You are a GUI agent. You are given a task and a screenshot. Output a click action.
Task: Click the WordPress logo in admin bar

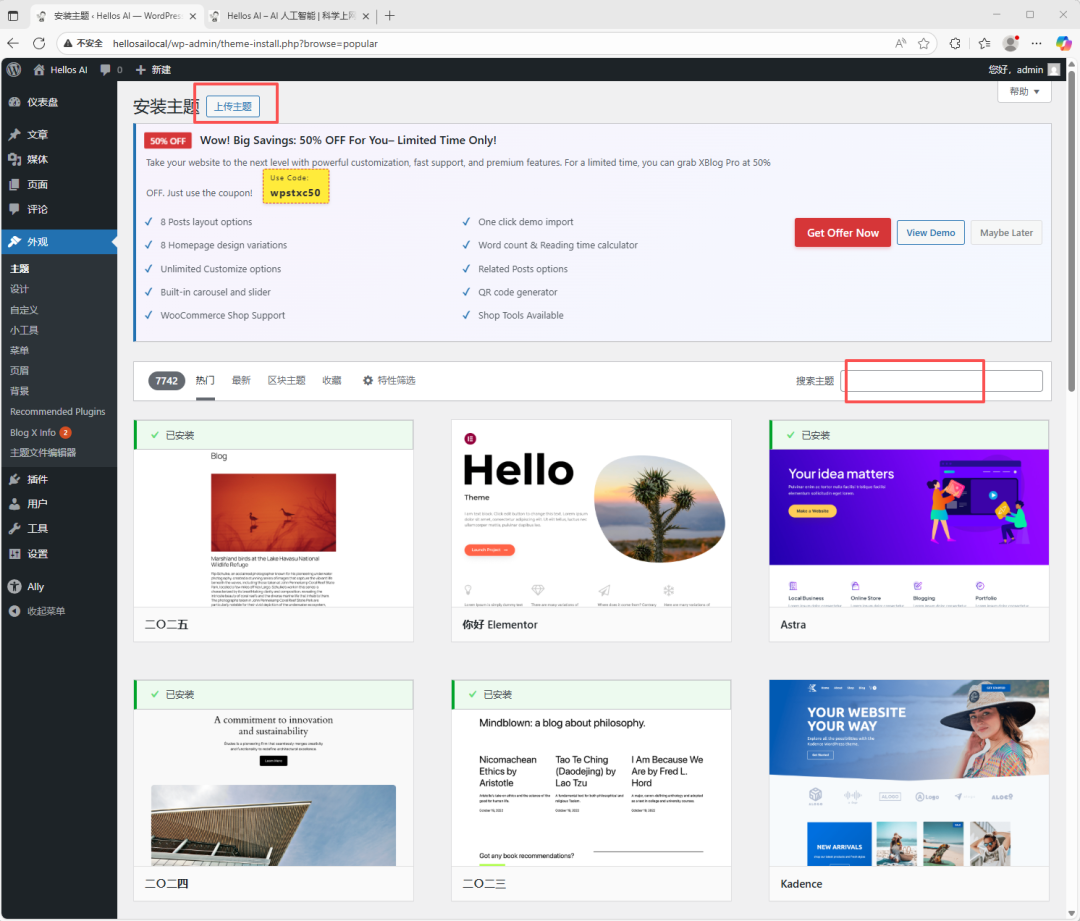(x=14, y=70)
